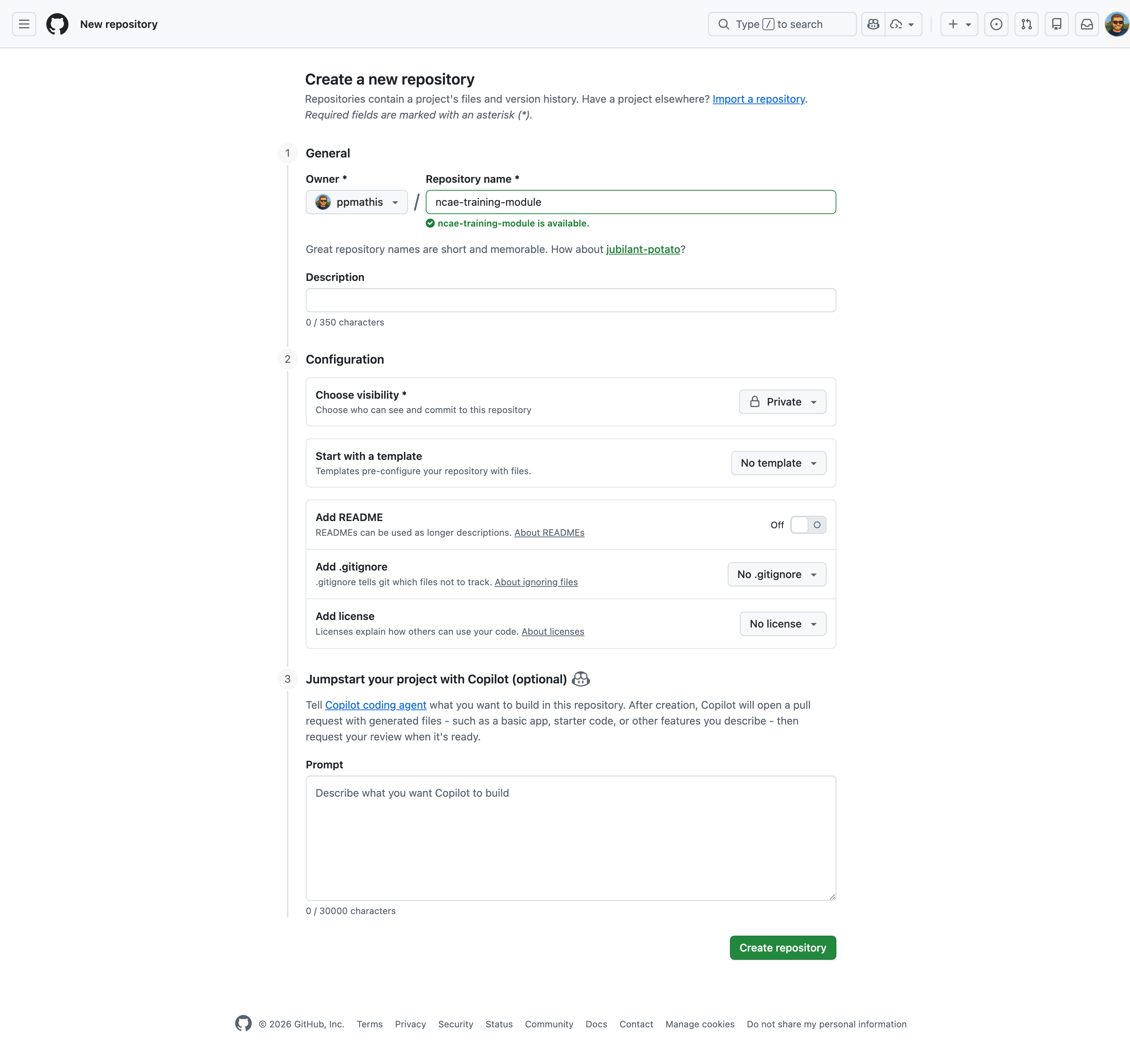Click into the Copilot Prompt text area
Screen dimensions: 1130x1064
pyautogui.click(x=571, y=838)
